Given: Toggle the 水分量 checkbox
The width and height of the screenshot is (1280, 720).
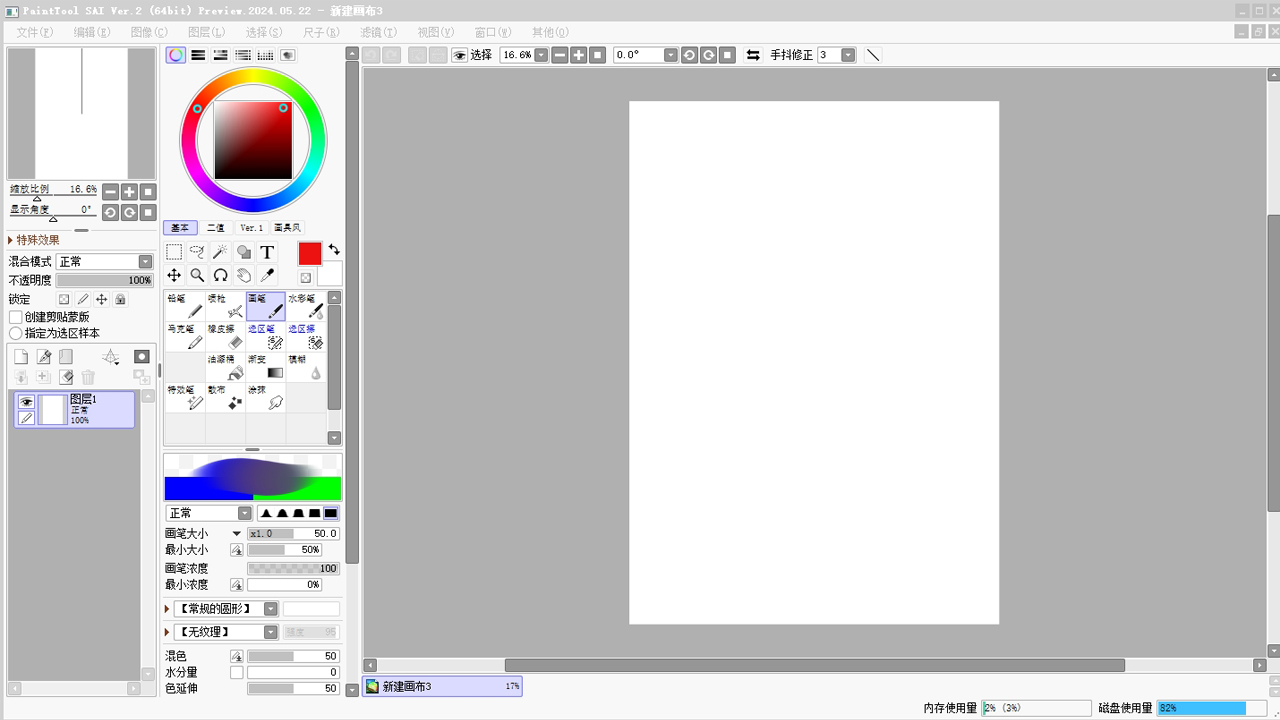Looking at the screenshot, I should [x=237, y=673].
